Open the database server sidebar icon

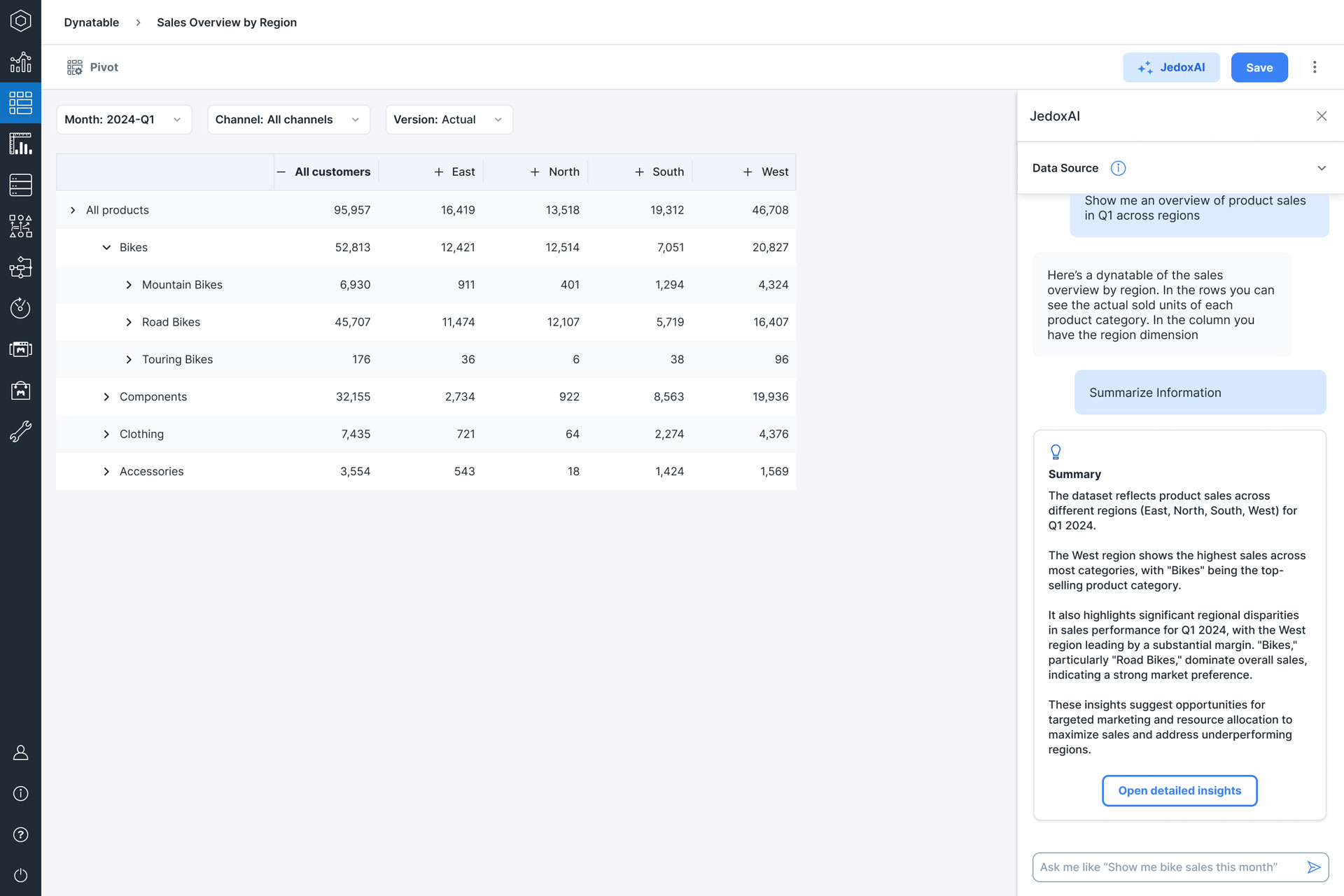click(20, 185)
